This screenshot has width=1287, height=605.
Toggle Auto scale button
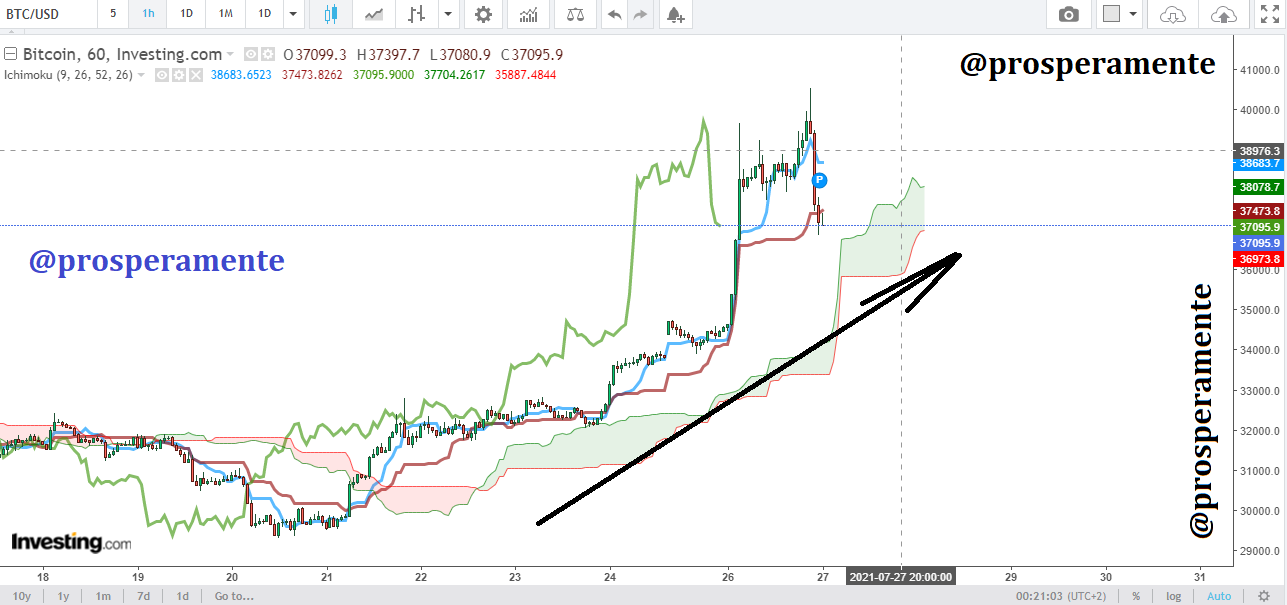1219,595
